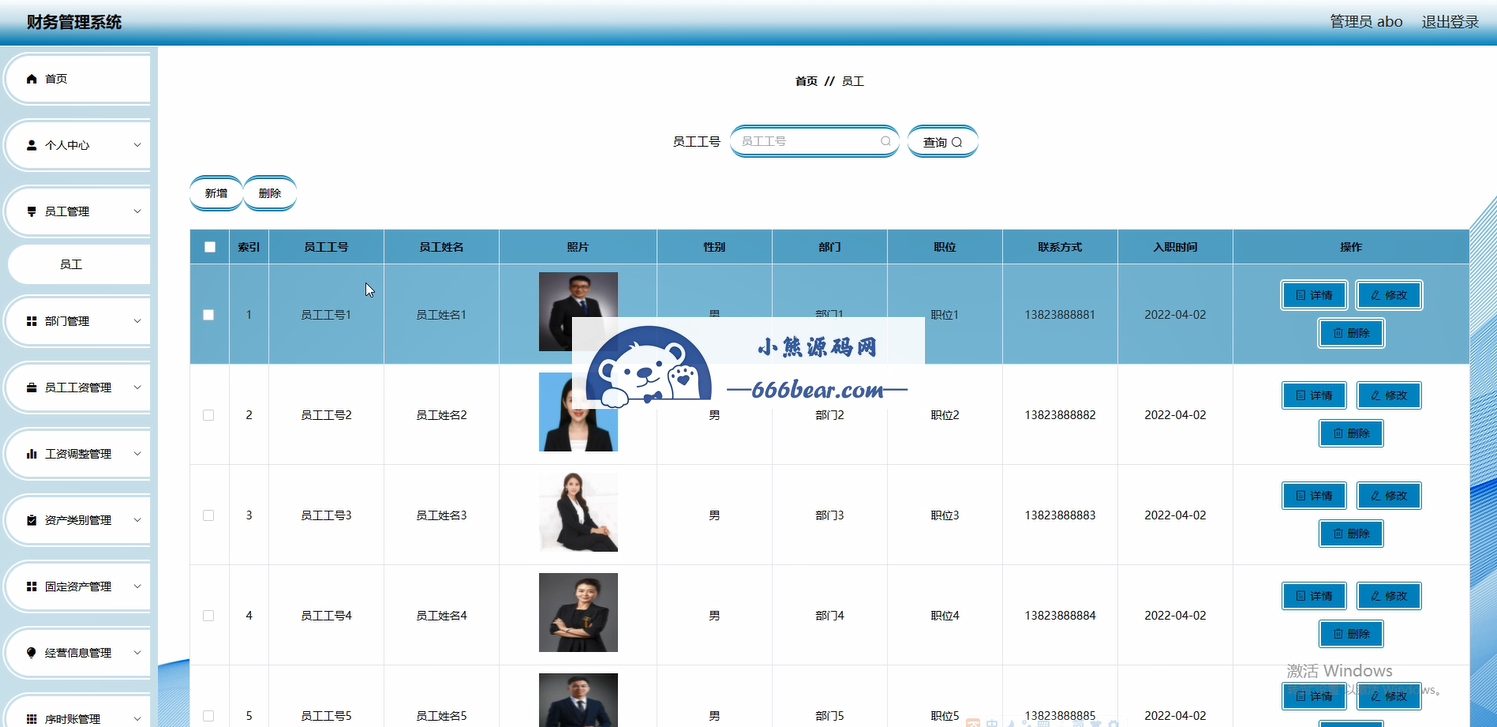Expand the 固定资产管理 chevron
The image size is (1497, 727).
pos(137,586)
